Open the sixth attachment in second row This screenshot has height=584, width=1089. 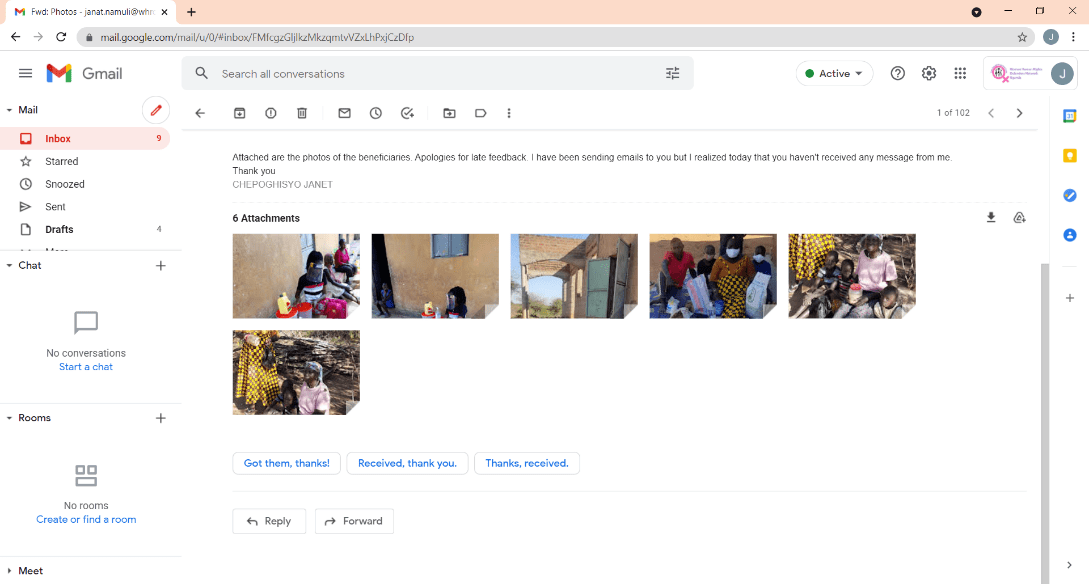296,372
